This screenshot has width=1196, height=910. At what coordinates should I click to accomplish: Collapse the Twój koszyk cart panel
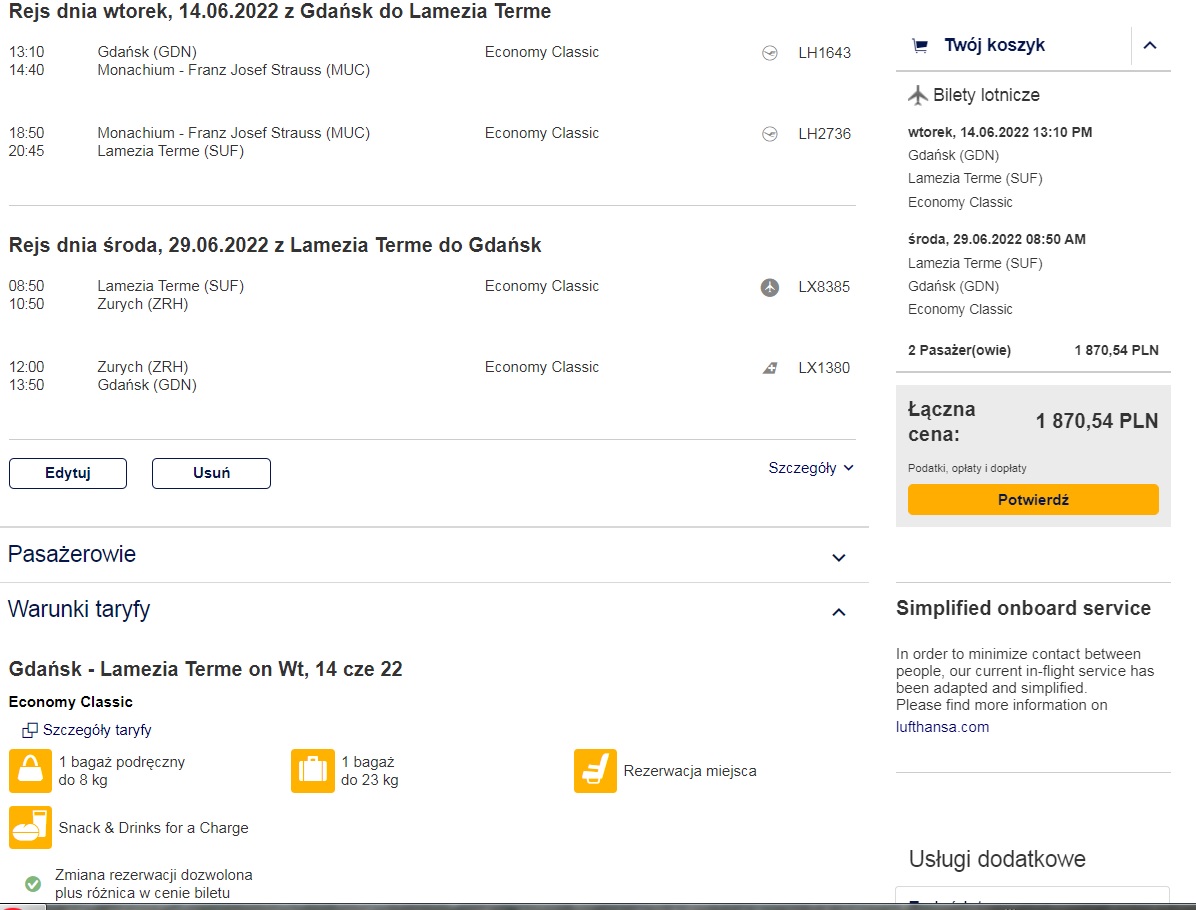tap(1149, 46)
